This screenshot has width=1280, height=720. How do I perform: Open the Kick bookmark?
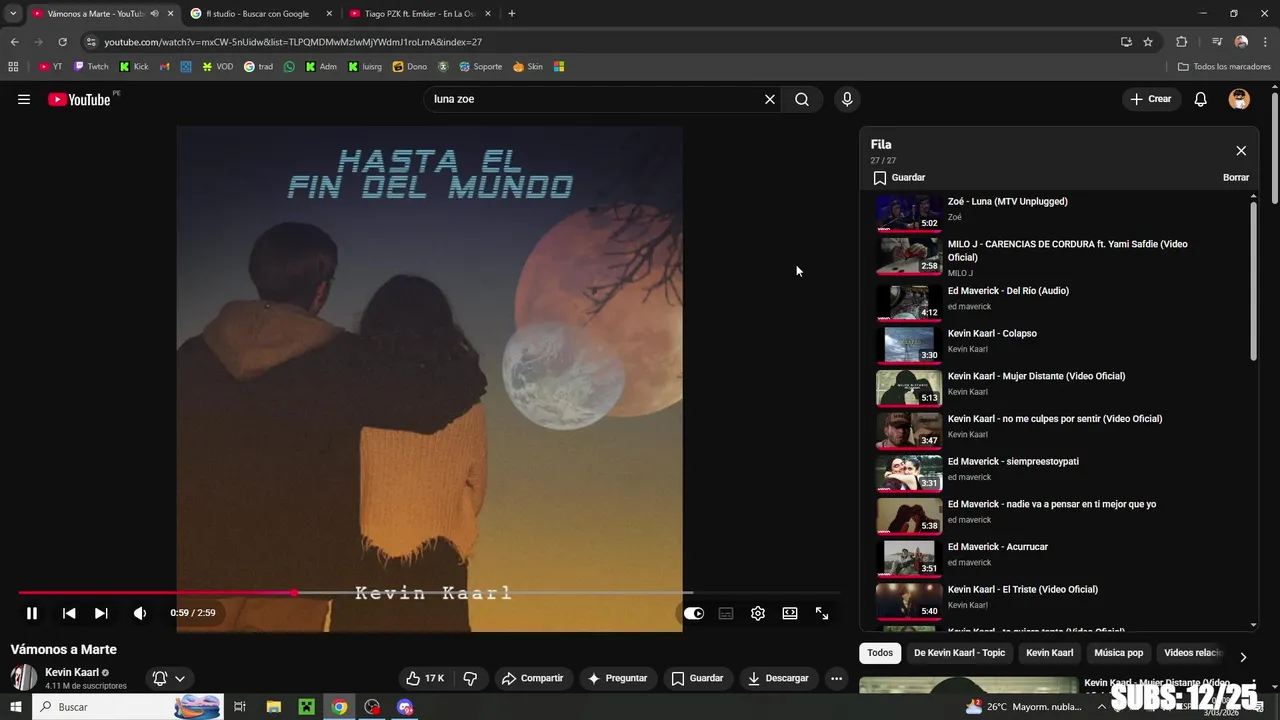(133, 67)
